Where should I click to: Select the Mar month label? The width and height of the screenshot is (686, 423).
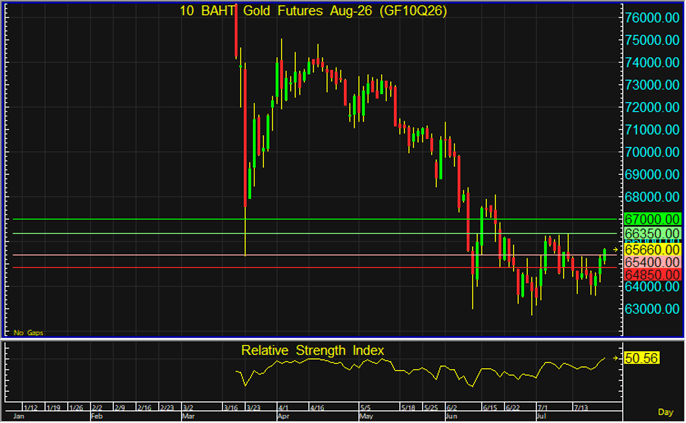click(188, 416)
